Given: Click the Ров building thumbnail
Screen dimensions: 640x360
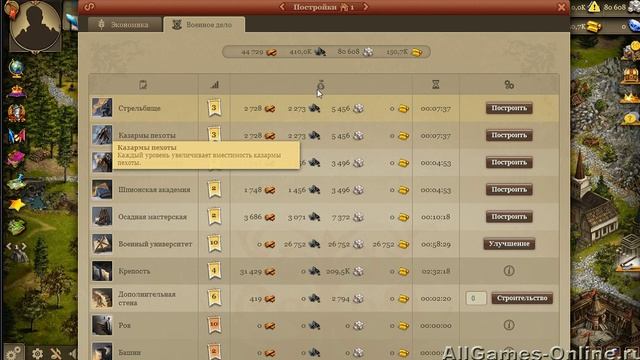Looking at the screenshot, I should click(102, 325).
